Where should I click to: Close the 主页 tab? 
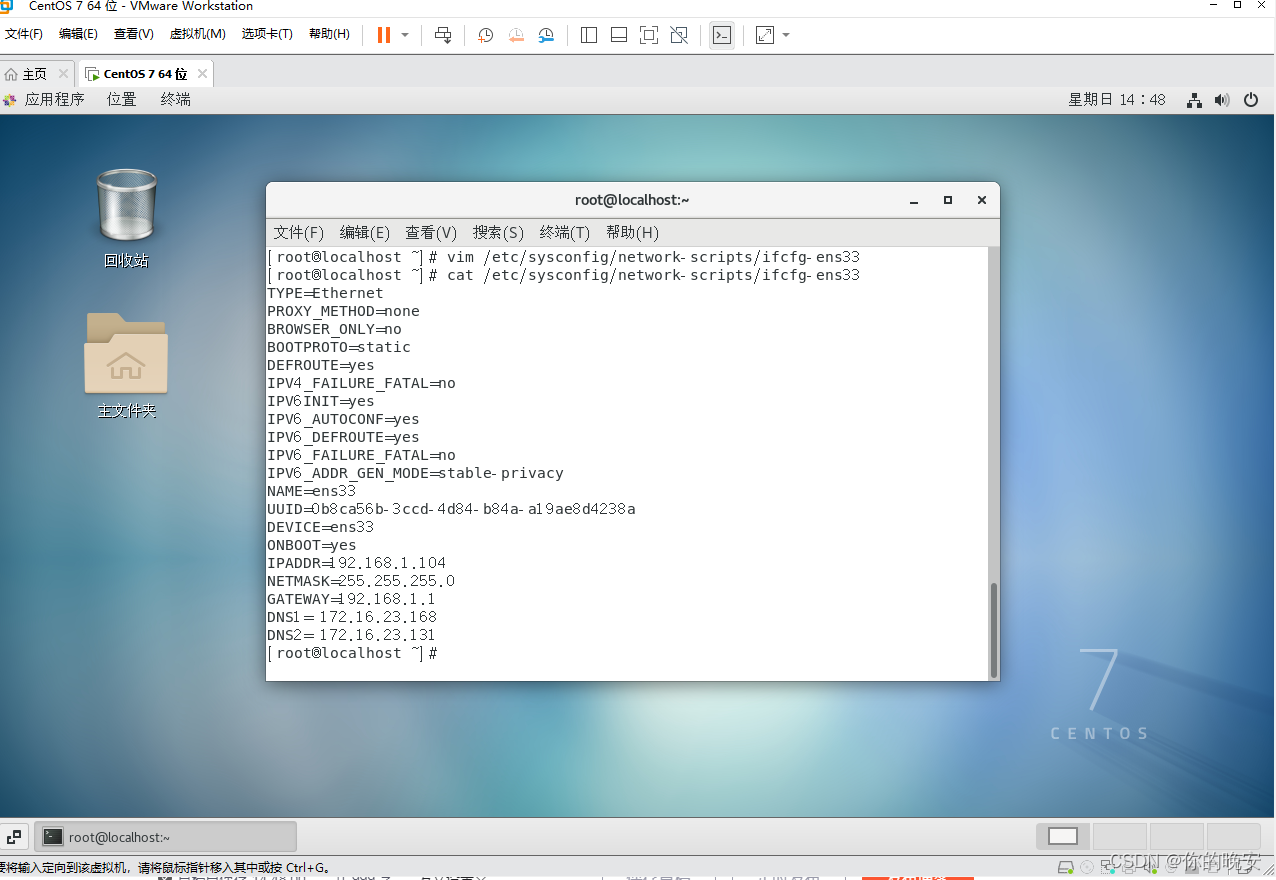pyautogui.click(x=63, y=74)
